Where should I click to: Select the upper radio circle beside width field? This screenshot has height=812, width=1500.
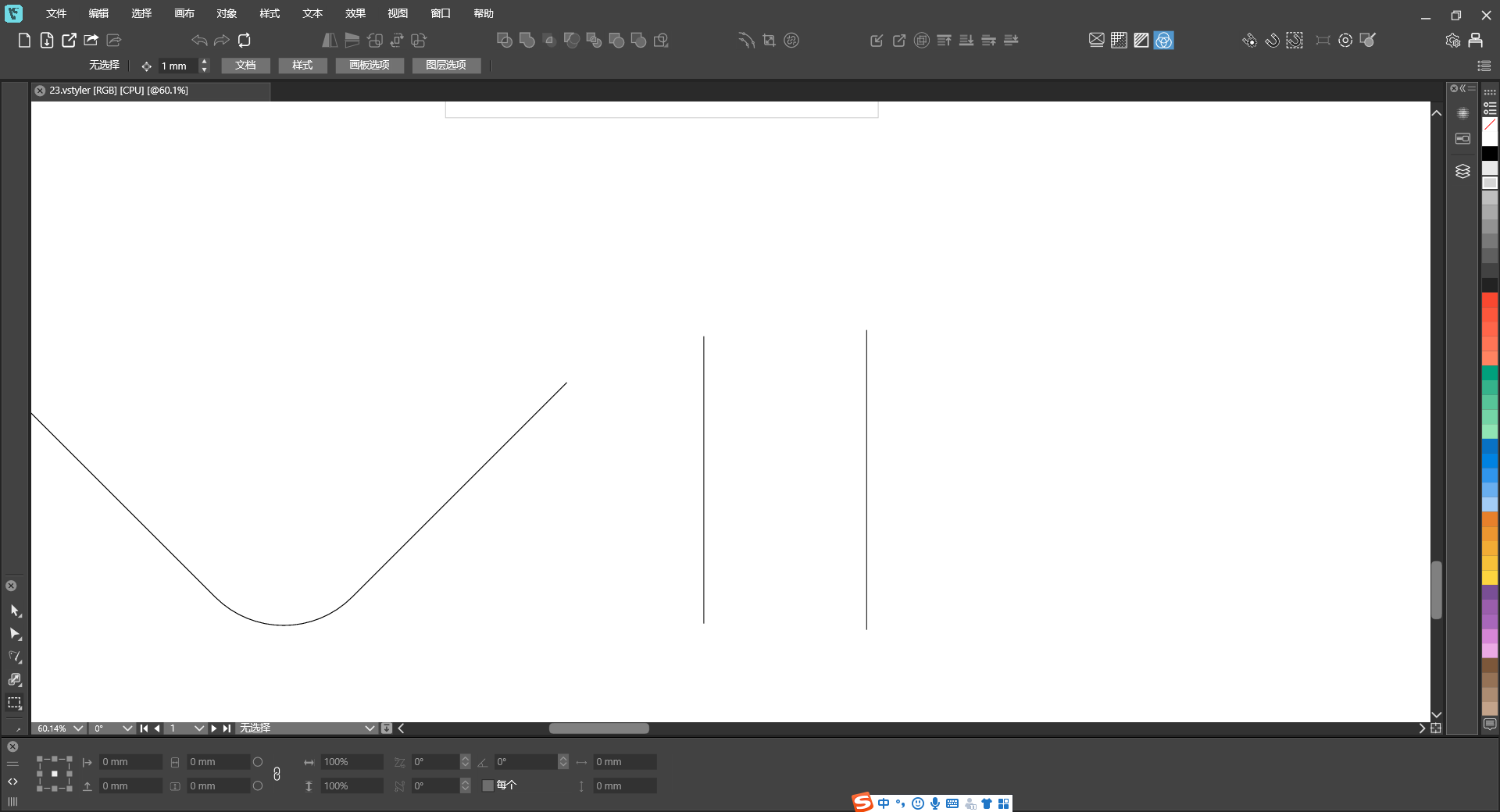coord(258,762)
